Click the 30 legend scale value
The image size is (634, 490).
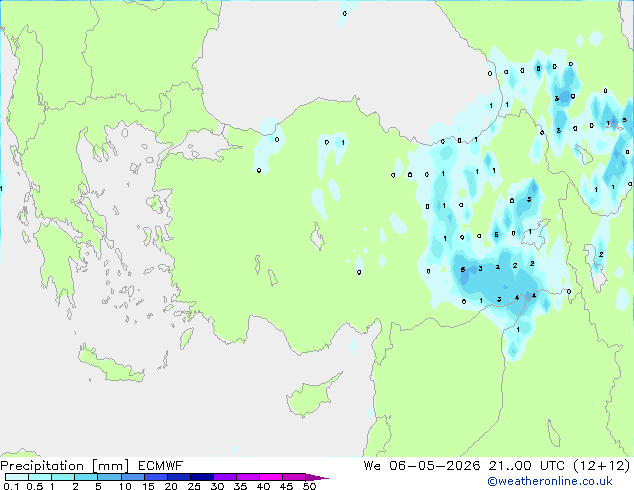click(217, 486)
